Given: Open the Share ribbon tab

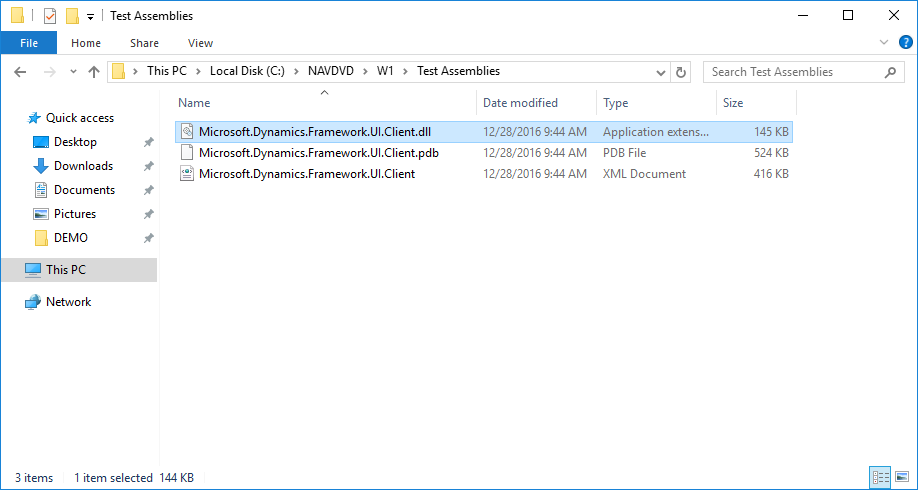Looking at the screenshot, I should [x=144, y=43].
